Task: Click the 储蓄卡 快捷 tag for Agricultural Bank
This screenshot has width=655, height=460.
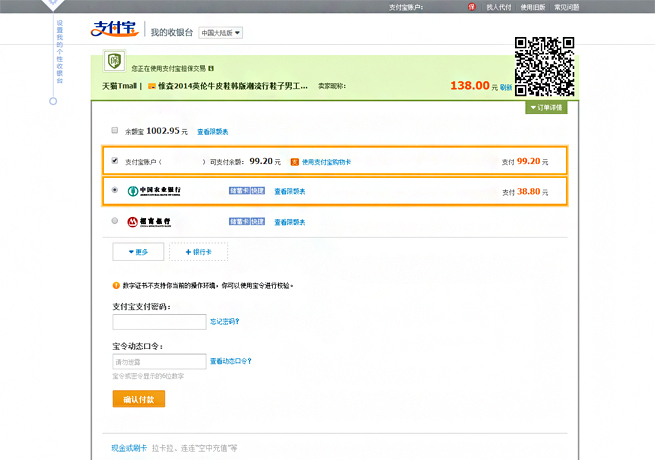Action: click(247, 191)
